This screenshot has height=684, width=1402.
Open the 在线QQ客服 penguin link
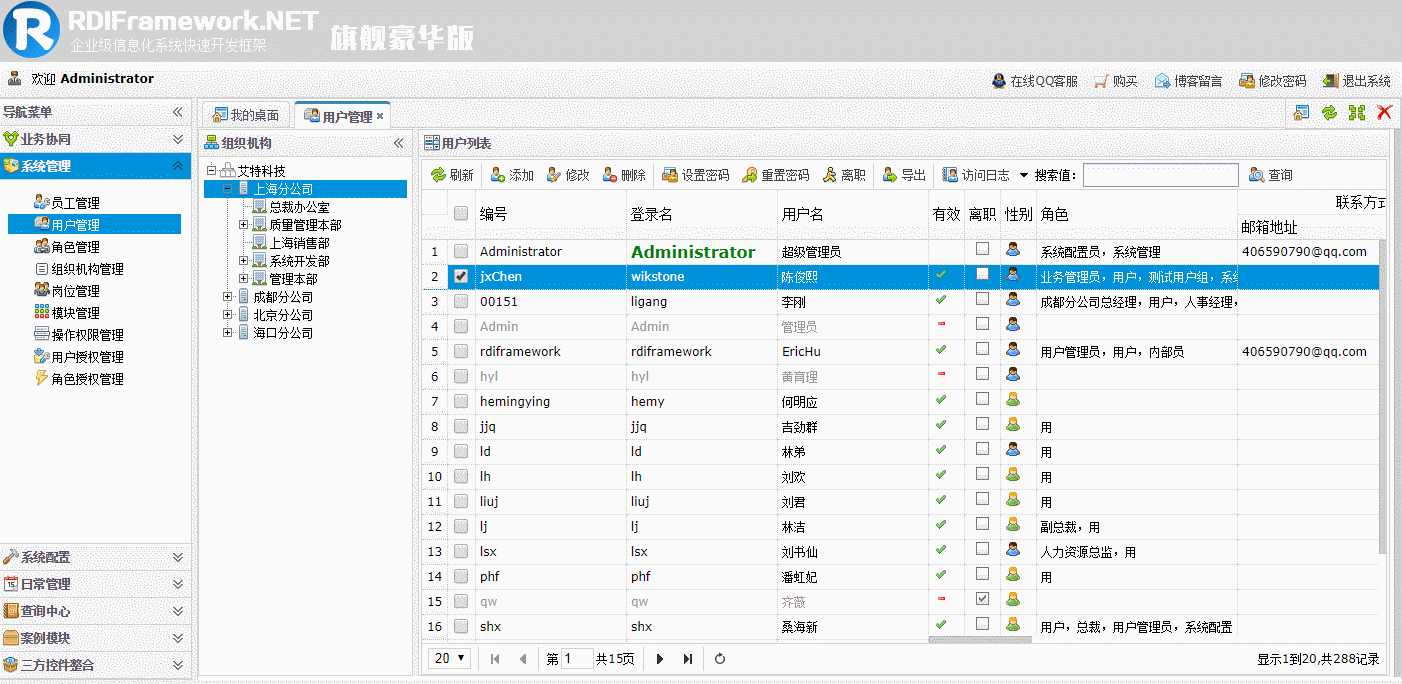tap(1035, 81)
